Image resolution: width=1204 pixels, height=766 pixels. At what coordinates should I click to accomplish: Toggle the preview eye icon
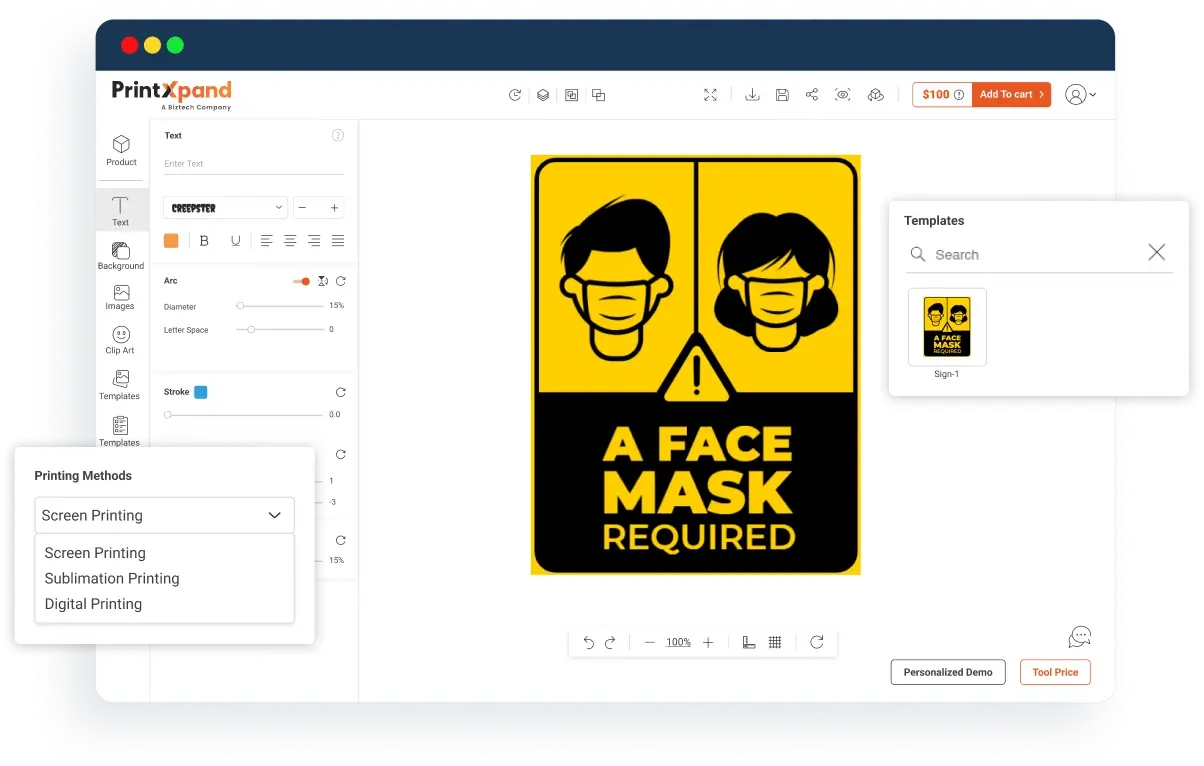click(x=843, y=95)
